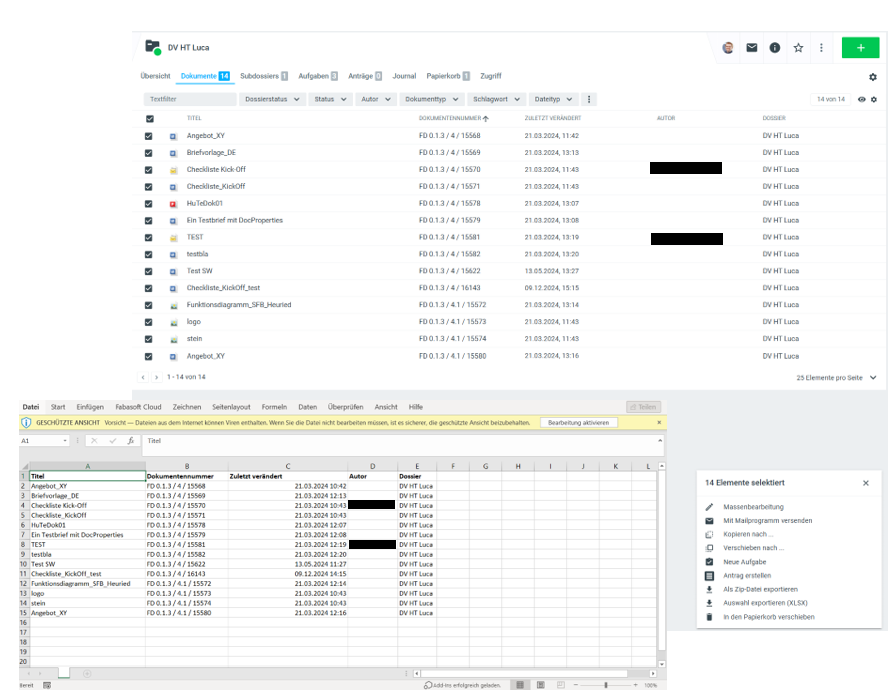Mark dossier as favorite with star icon
Viewport: 888px width, 694px height.
pyautogui.click(x=798, y=47)
